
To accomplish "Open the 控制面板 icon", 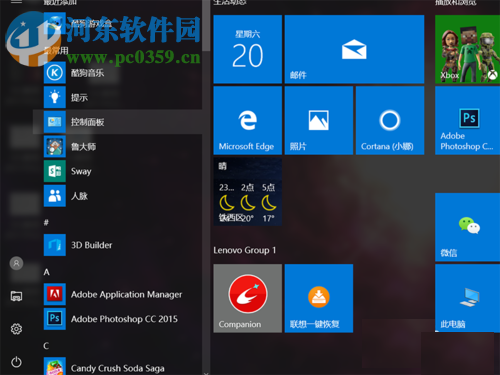I will (x=55, y=122).
